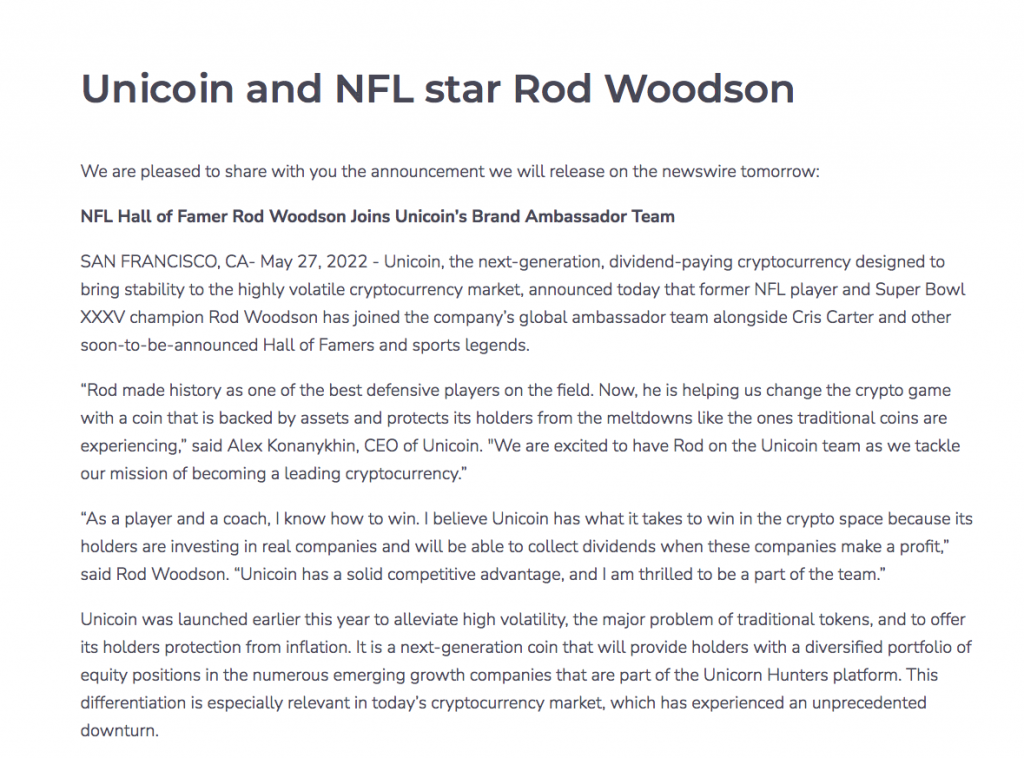Click the intro sentence about the newswire announcement

coord(449,171)
